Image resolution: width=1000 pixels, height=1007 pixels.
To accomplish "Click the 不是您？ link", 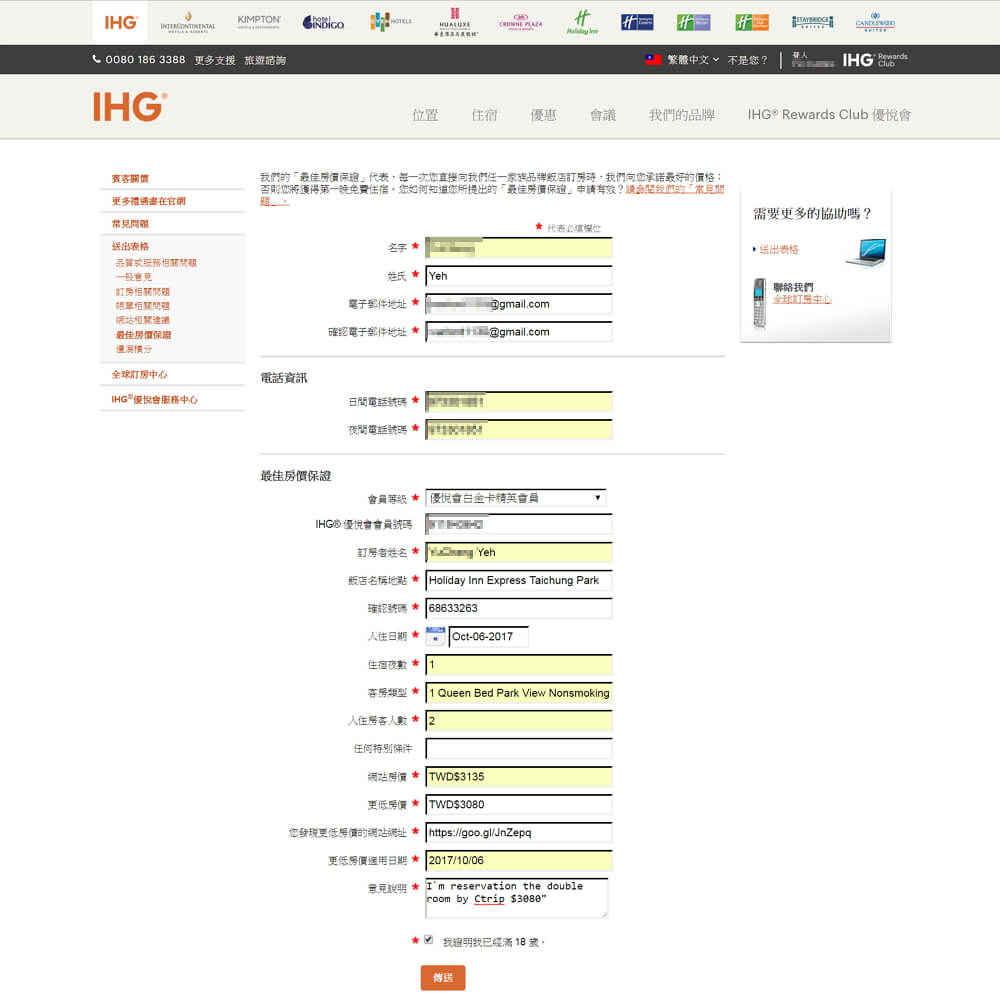I will 748,60.
